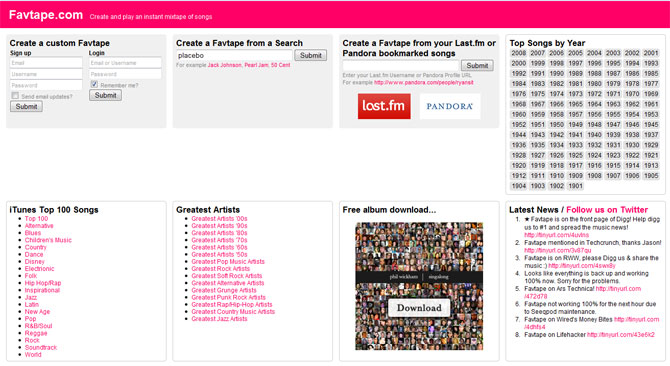The height and width of the screenshot is (366, 670).
Task: Open the Favtape.com home logo
Action: (46, 15)
